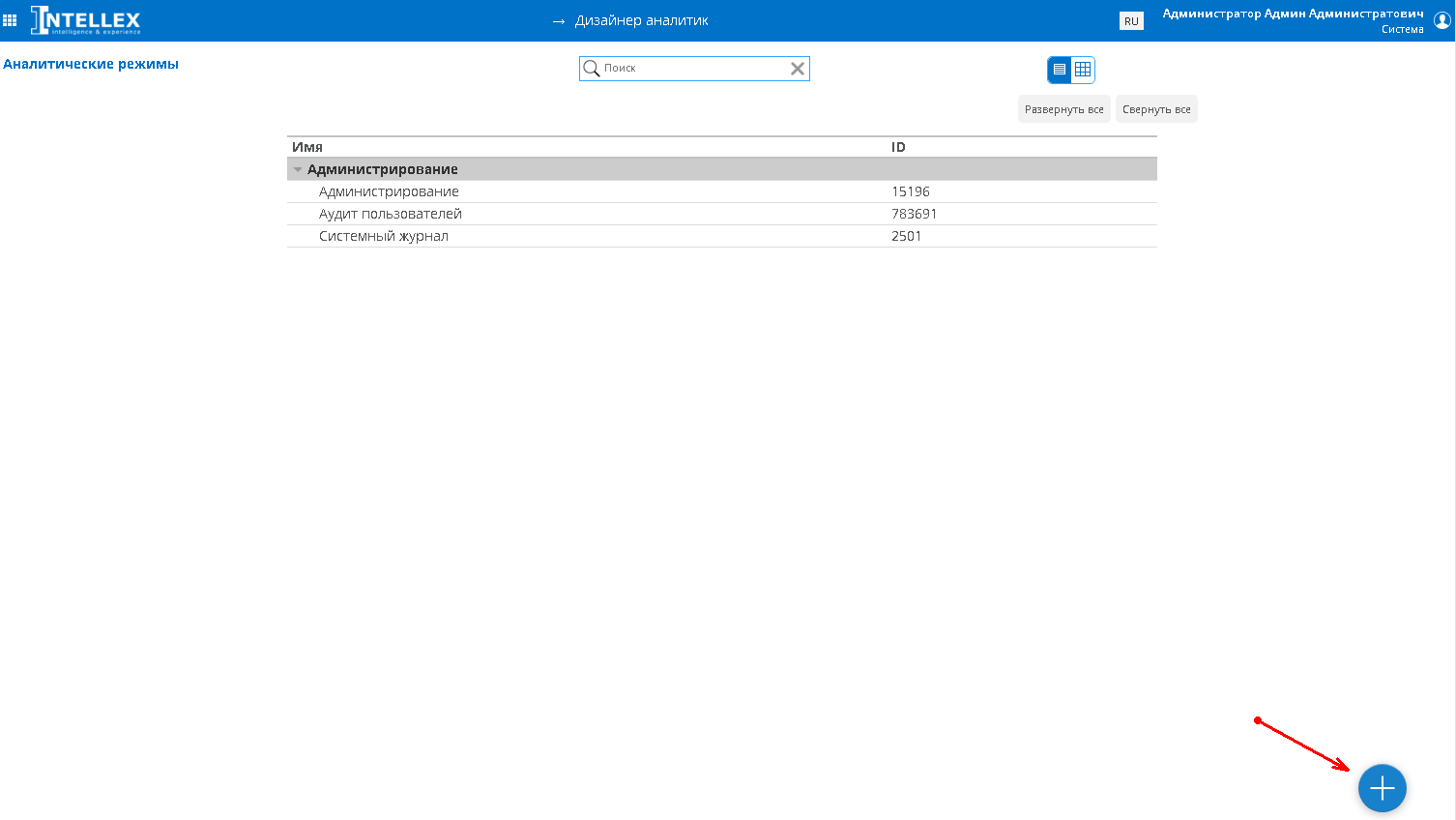Click 'Аналитические режимы' heading
This screenshot has width=1456, height=820.
pos(91,64)
